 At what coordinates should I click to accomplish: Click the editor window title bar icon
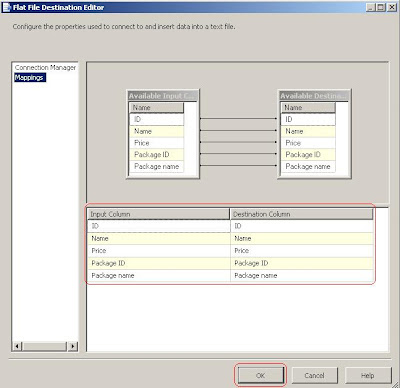[x=7, y=7]
